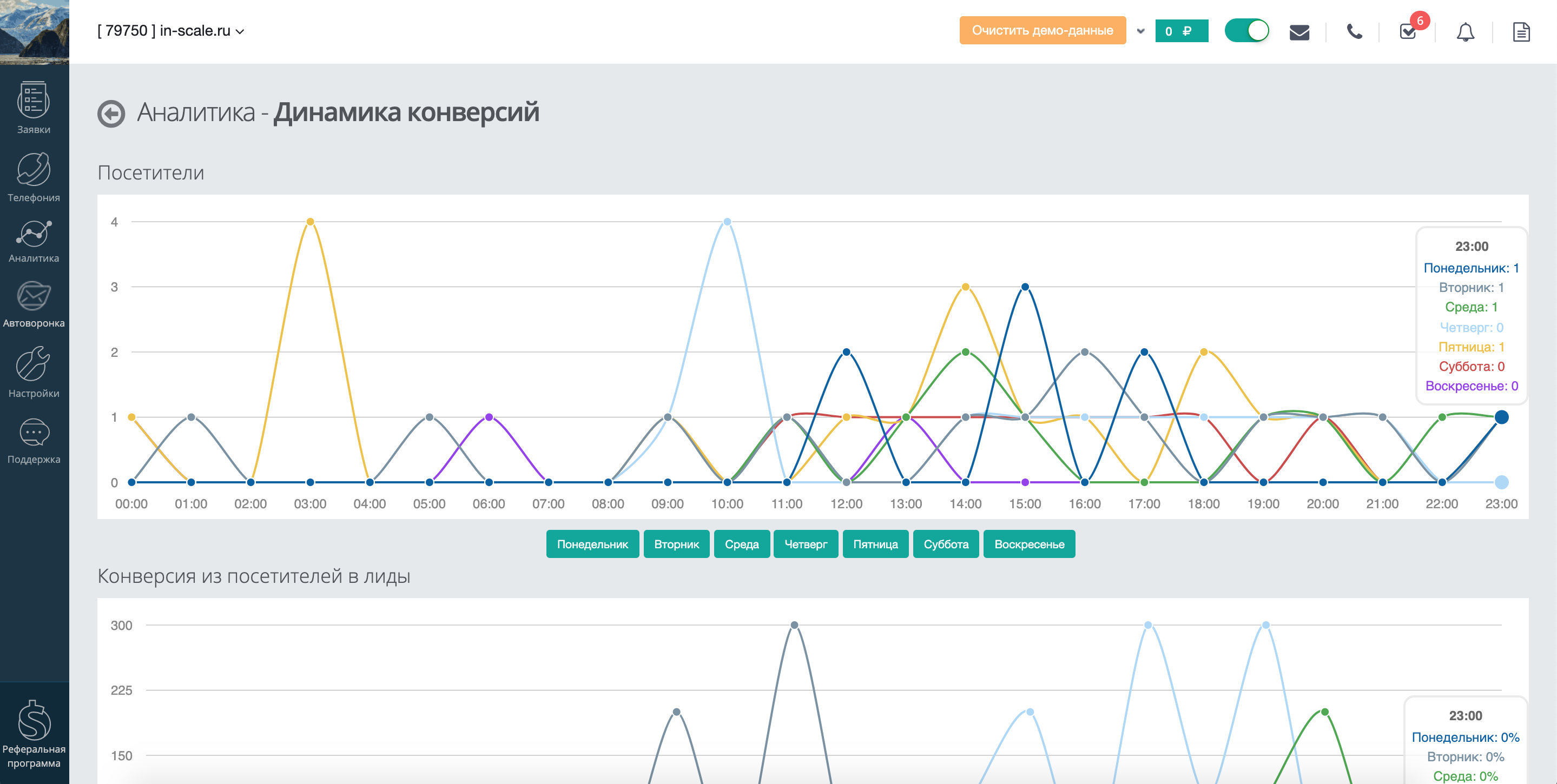The image size is (1557, 784).
Task: Open tasks checklist icon with badge 6
Action: click(1408, 31)
